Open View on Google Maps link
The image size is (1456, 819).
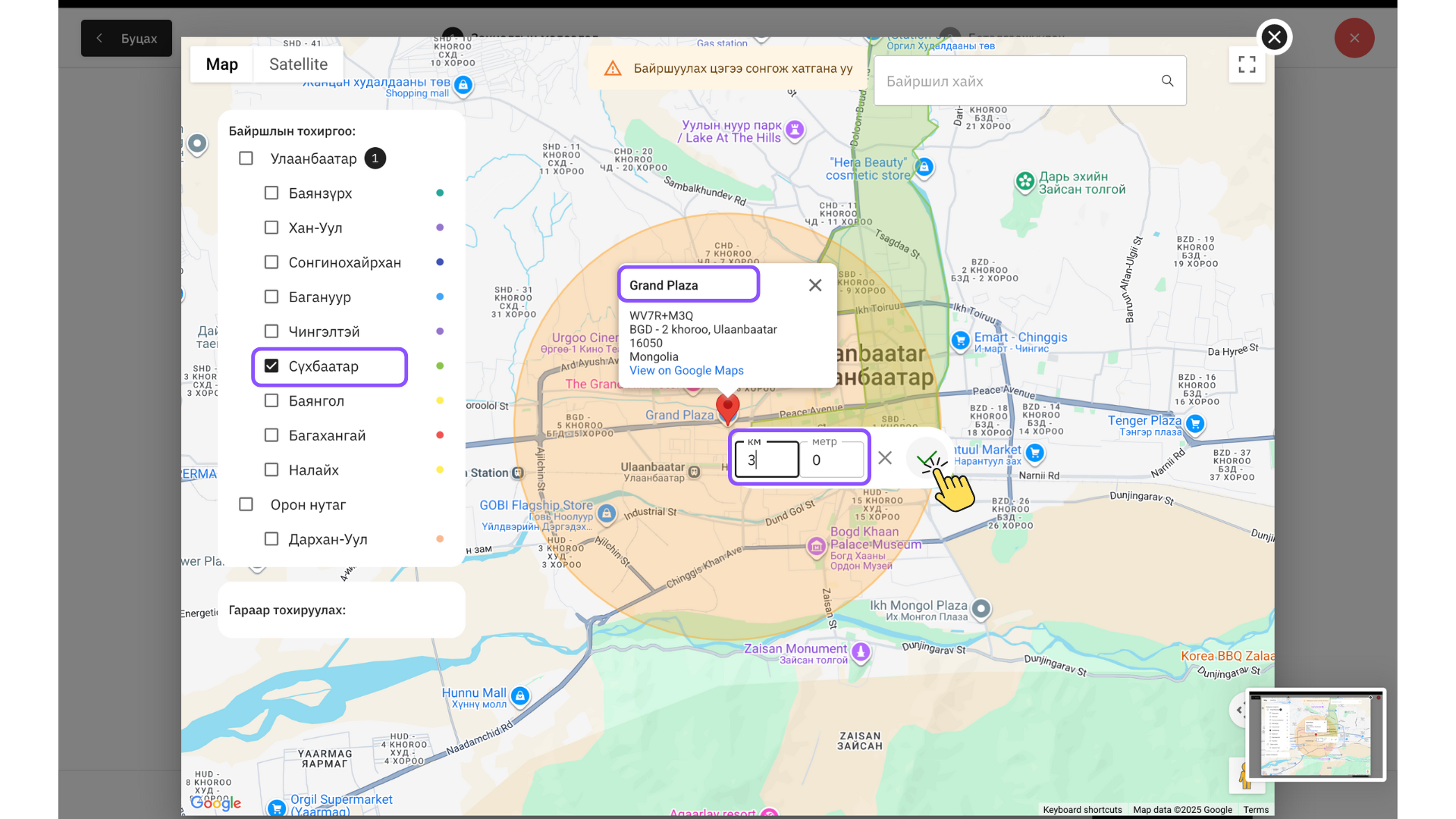point(686,370)
